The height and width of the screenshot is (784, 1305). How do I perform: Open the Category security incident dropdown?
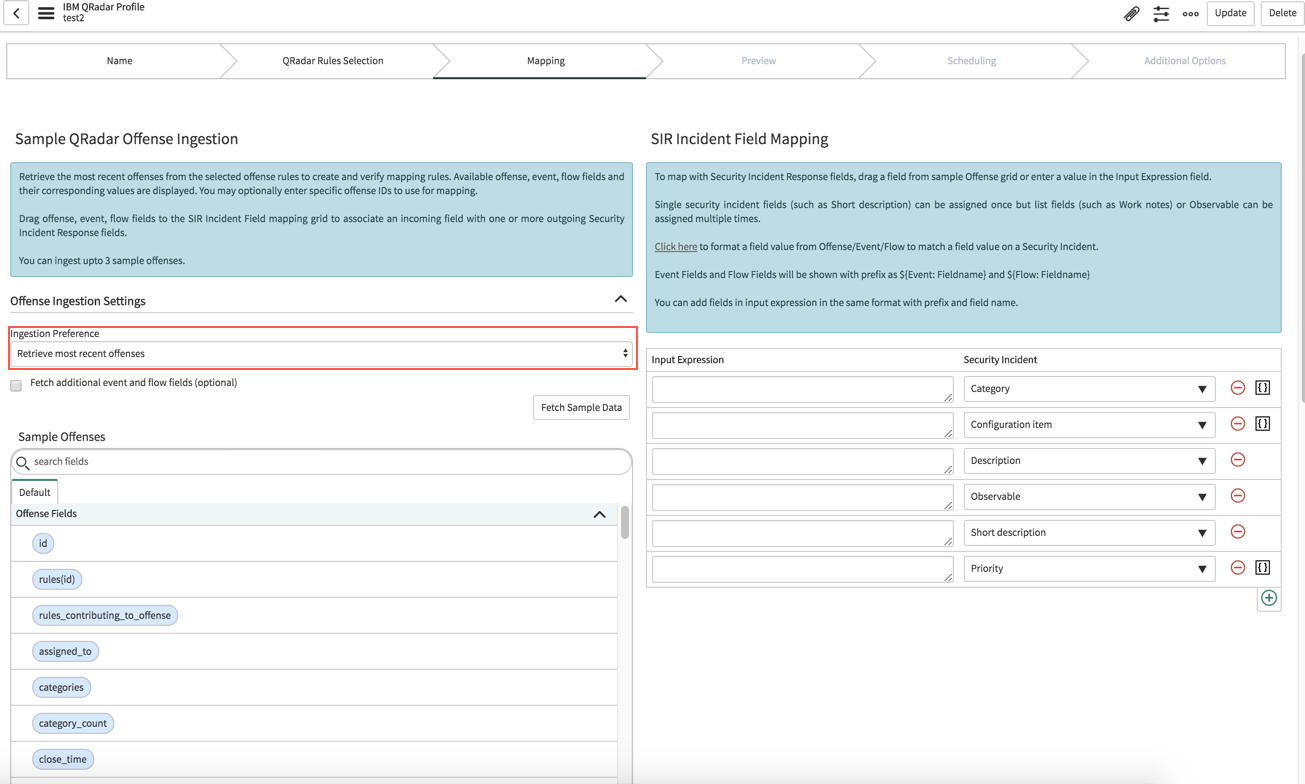click(x=1089, y=389)
